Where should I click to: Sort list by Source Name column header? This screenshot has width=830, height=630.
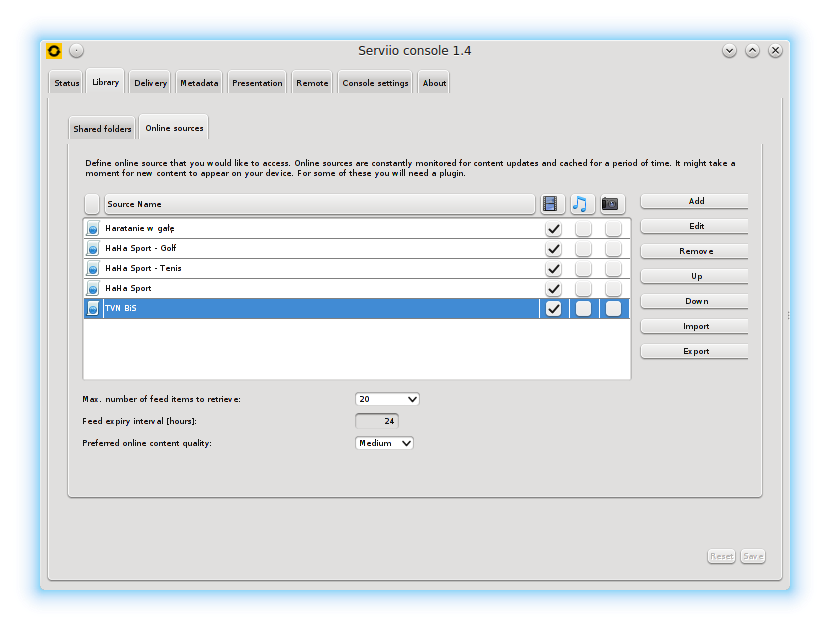coord(319,204)
